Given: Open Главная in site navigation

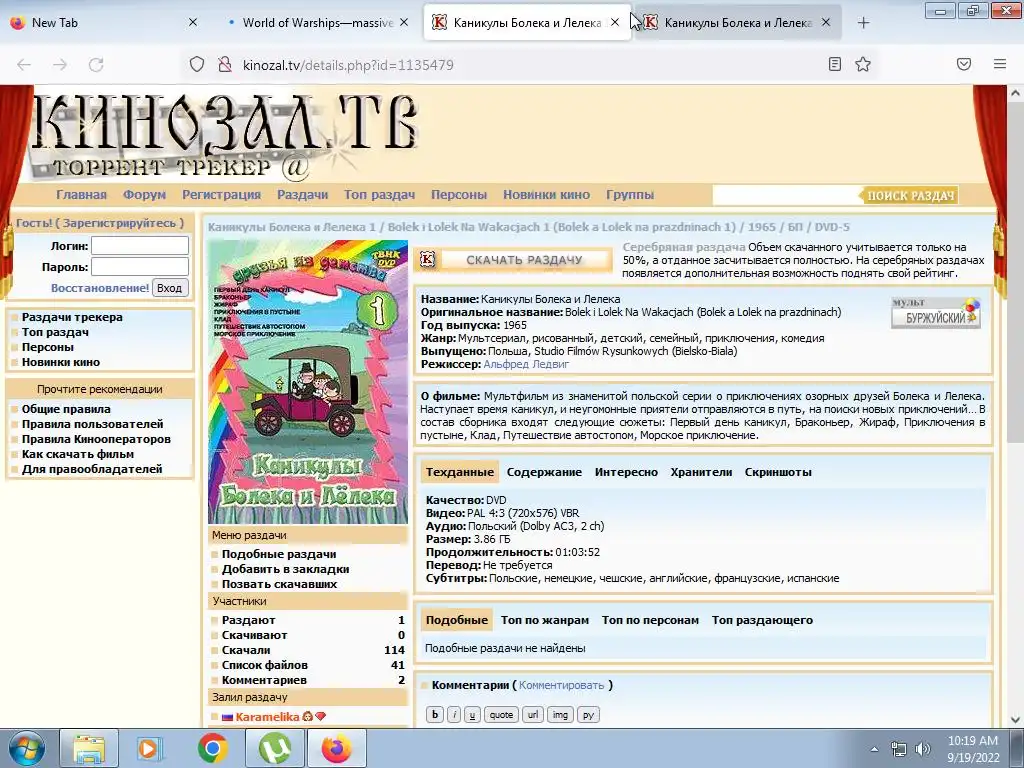Looking at the screenshot, I should (81, 195).
